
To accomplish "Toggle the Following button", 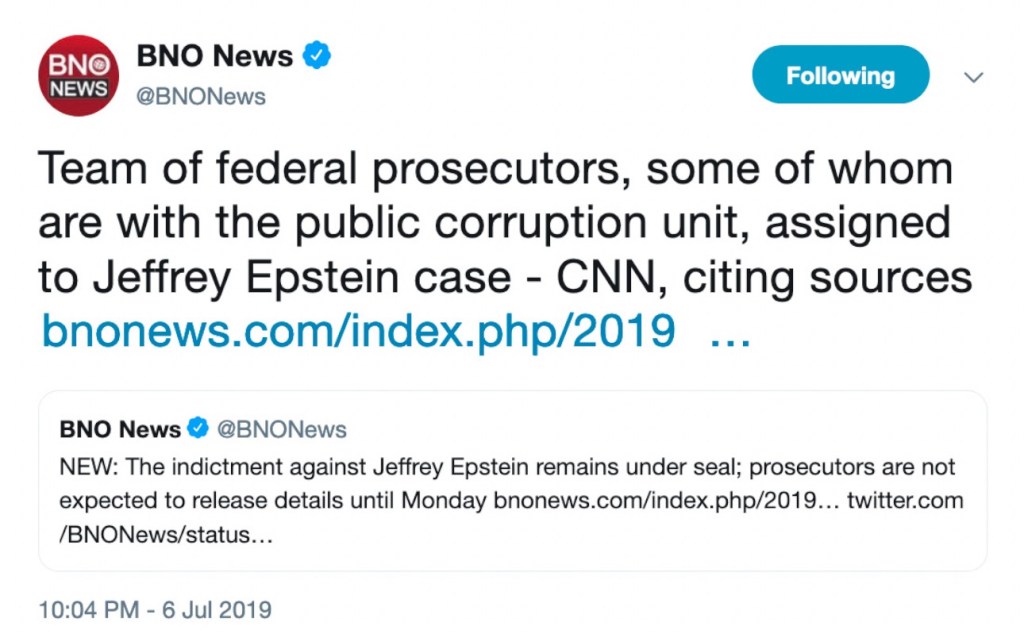I will (840, 75).
